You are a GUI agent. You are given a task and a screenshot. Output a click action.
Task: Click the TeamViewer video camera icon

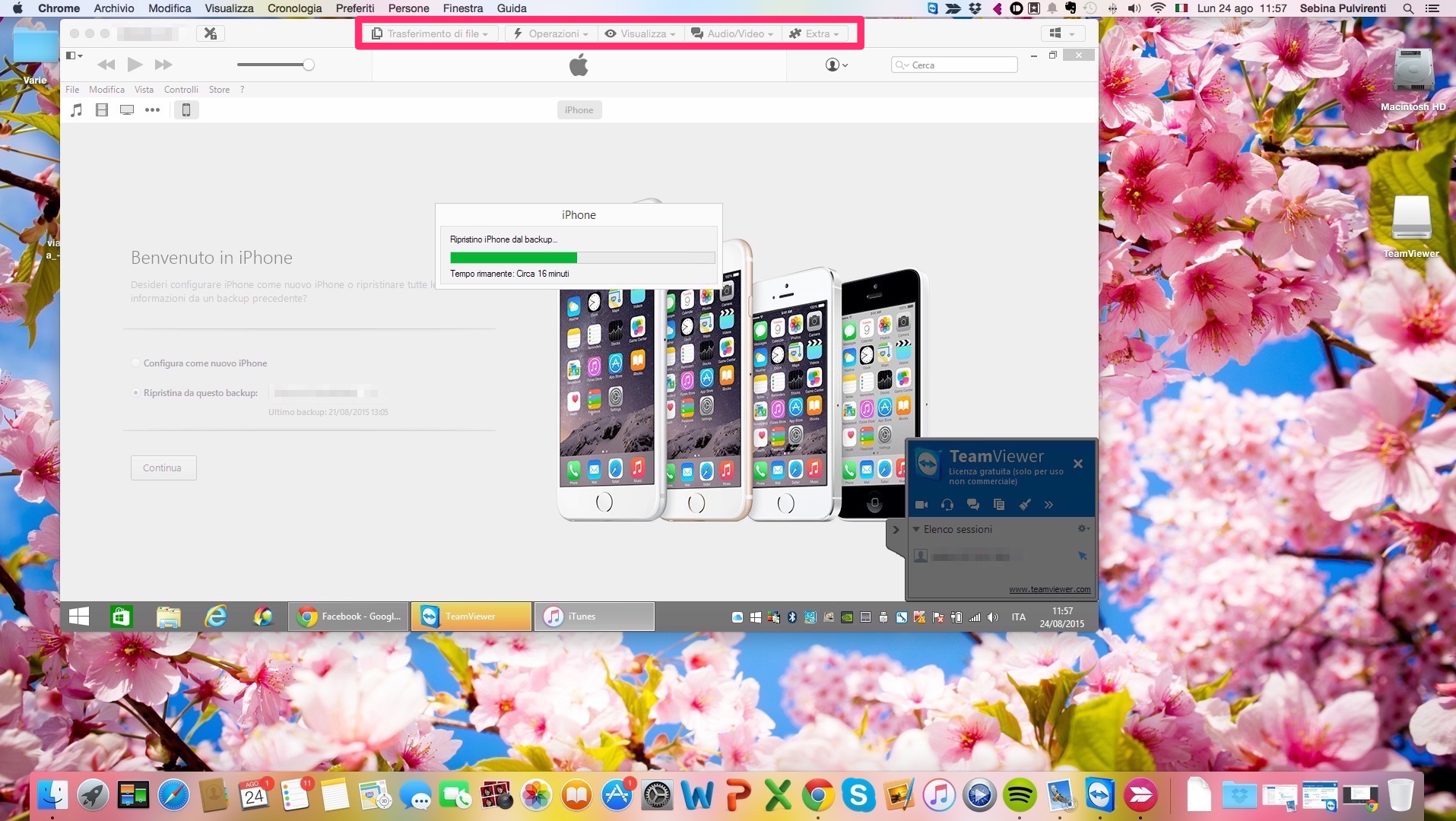921,505
